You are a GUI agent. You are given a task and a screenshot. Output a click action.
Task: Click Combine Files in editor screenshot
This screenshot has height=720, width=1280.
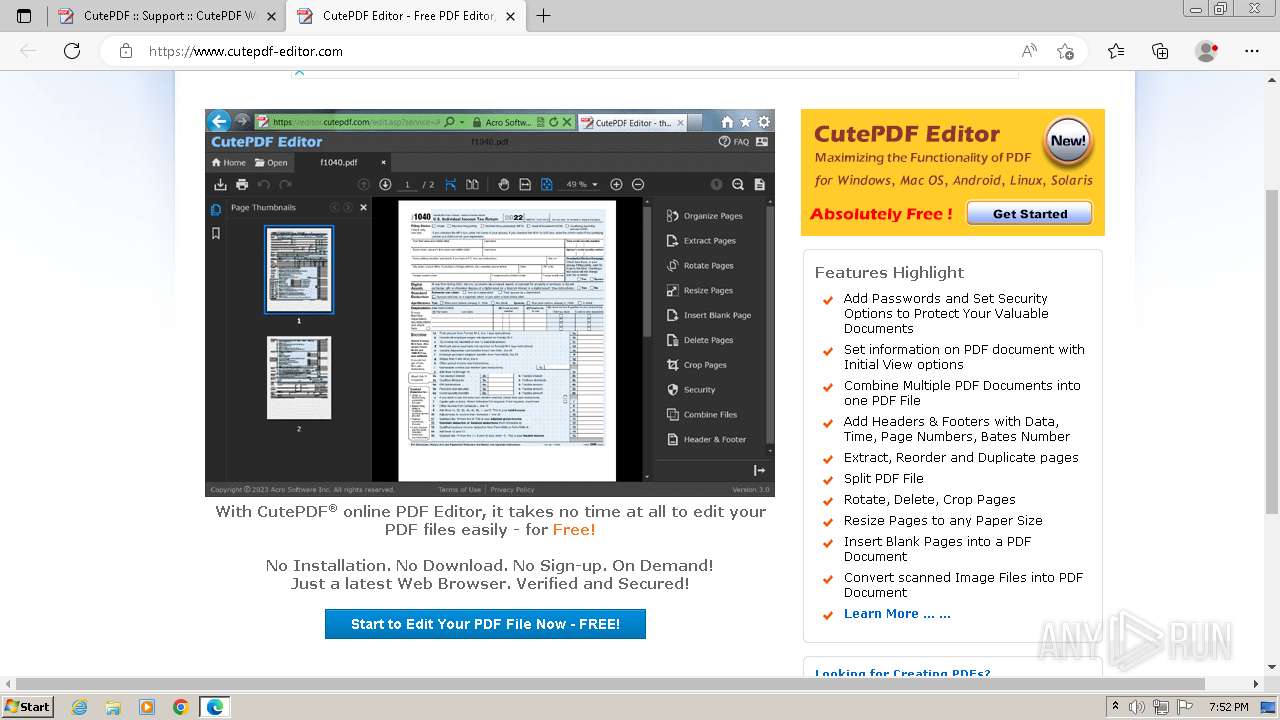(701, 414)
